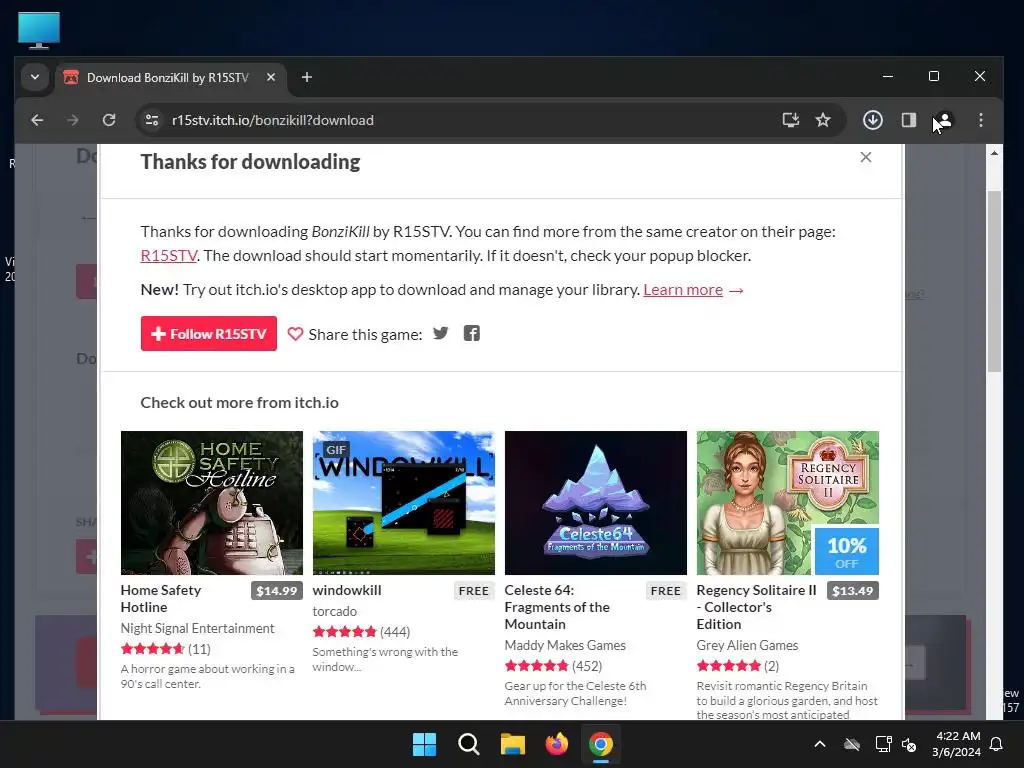This screenshot has height=768, width=1024.
Task: Open a new tab with plus button
Action: [307, 77]
